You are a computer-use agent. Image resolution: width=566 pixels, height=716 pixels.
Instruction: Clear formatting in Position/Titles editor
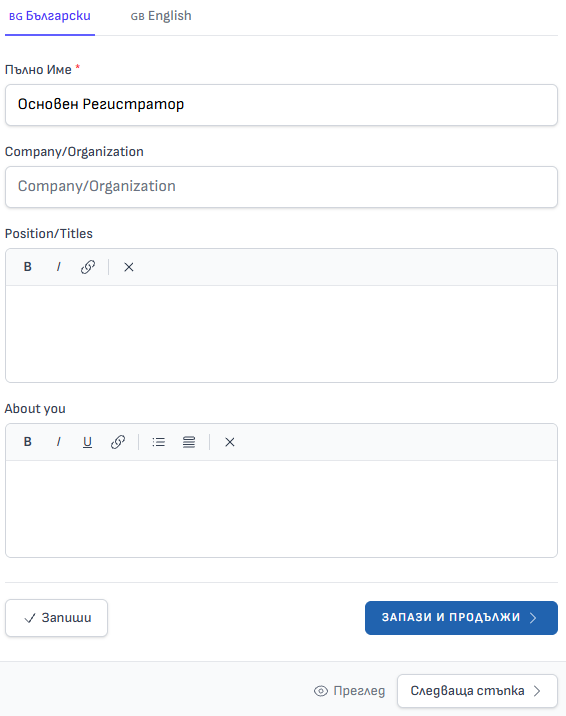click(x=129, y=267)
